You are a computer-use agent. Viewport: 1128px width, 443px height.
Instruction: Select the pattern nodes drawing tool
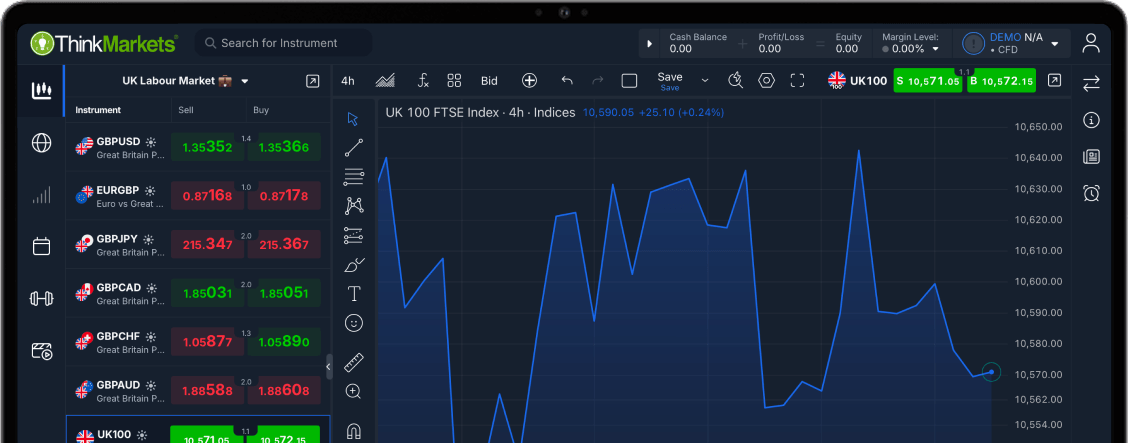pyautogui.click(x=353, y=206)
